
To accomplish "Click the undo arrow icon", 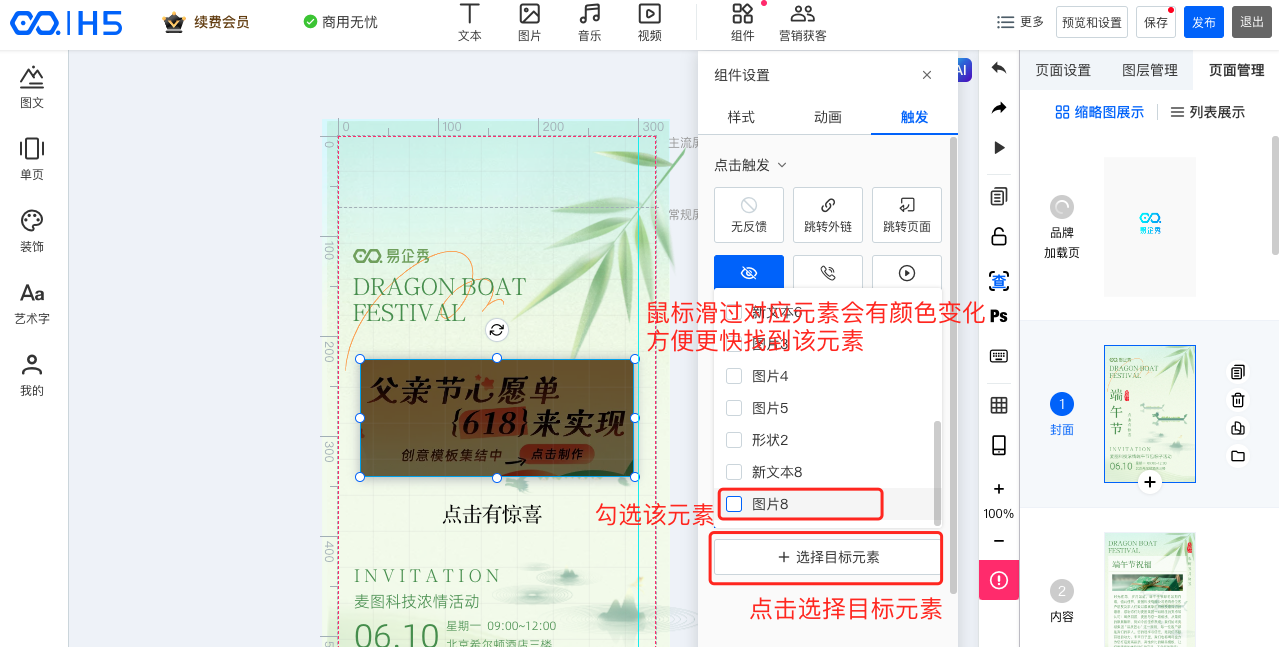I will point(998,68).
